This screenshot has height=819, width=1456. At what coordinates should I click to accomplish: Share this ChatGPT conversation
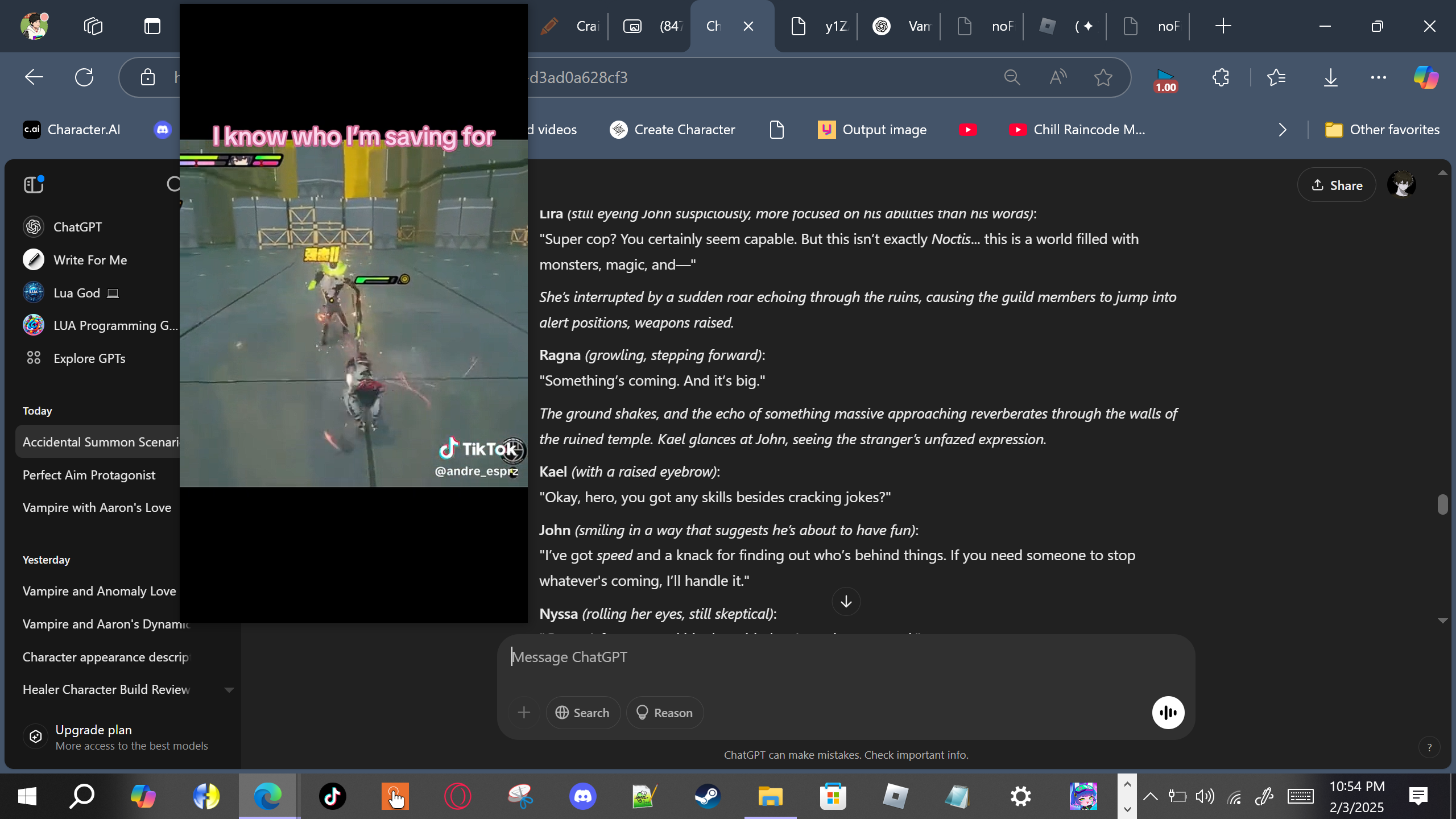point(1337,185)
